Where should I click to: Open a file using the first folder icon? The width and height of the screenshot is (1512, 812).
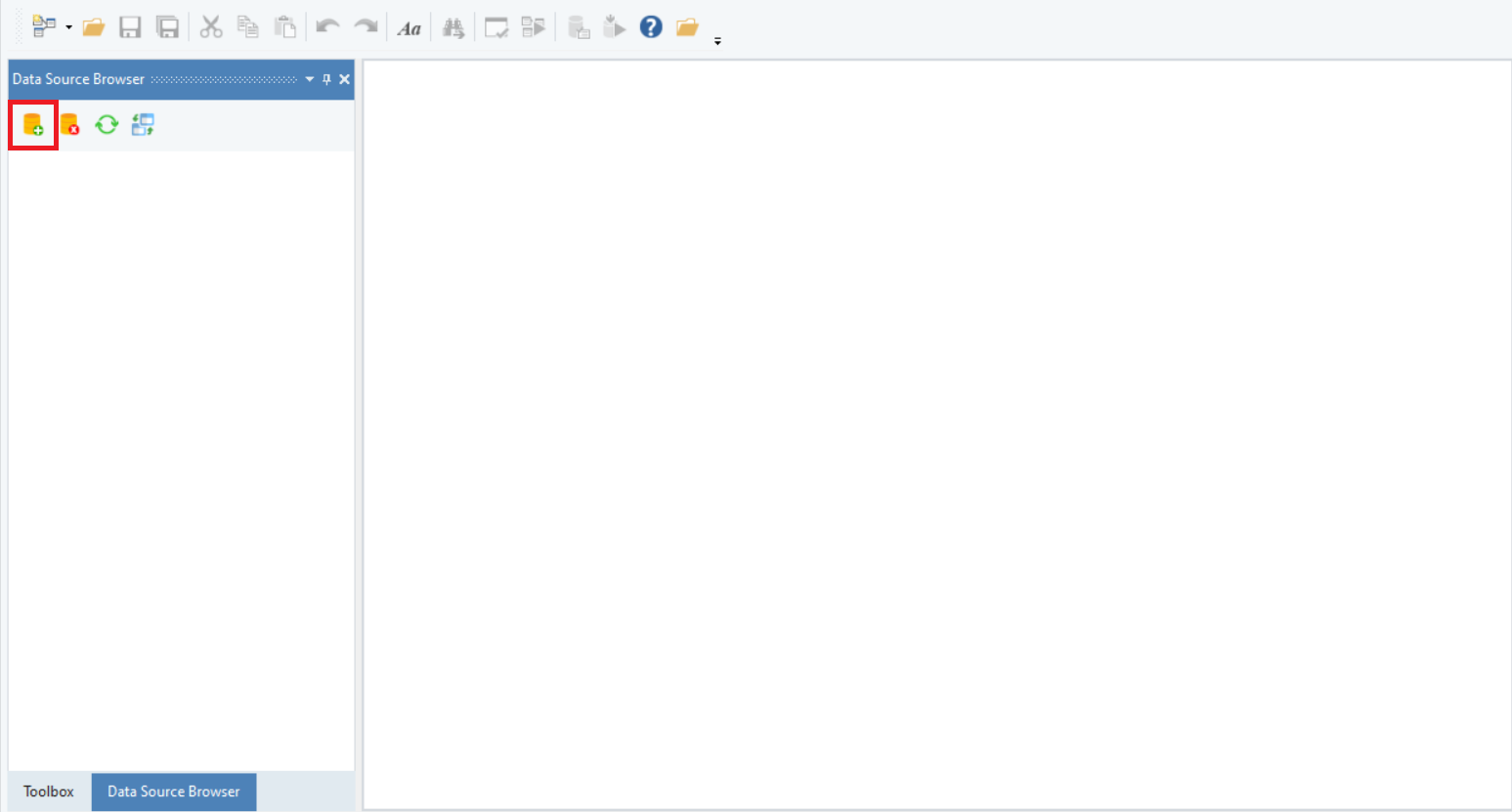[x=94, y=27]
